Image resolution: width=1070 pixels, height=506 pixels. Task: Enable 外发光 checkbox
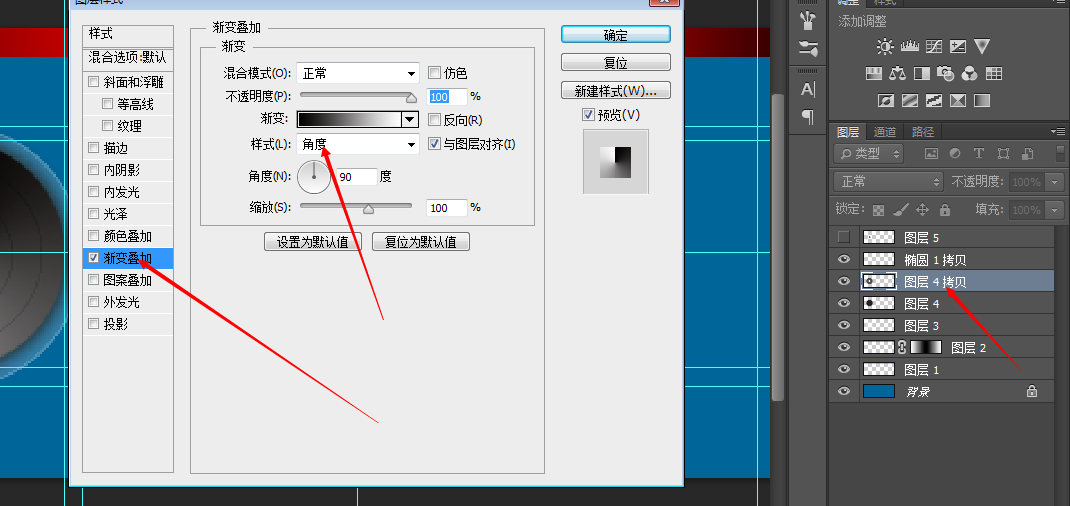(94, 302)
